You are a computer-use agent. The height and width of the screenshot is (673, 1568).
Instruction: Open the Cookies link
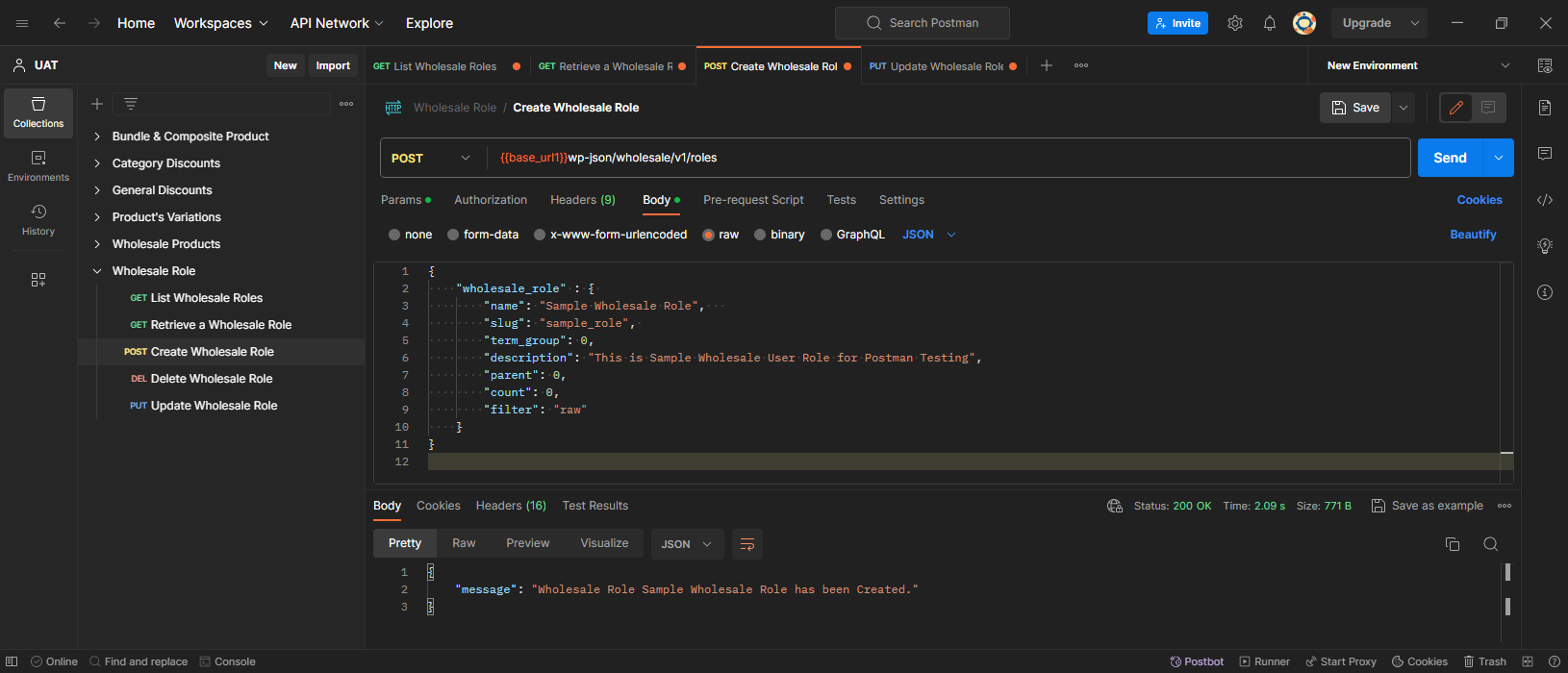[x=1479, y=200]
